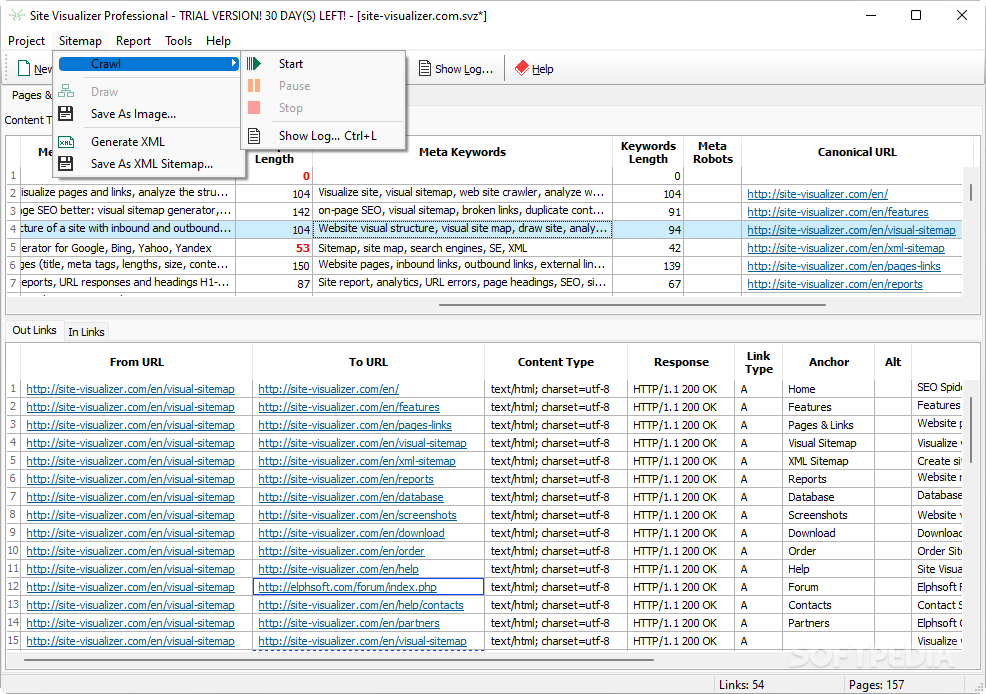Open To URL link site-visualizer.com/en/database
Viewport: 986px width, 694px height.
pos(351,497)
